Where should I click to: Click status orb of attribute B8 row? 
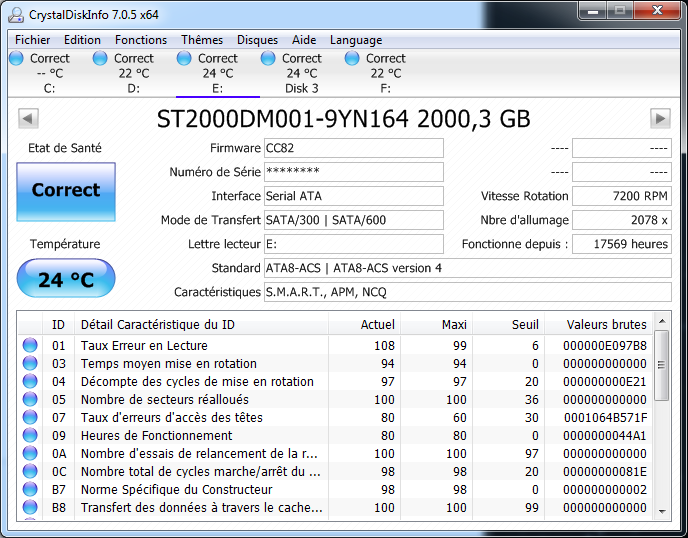coord(30,507)
